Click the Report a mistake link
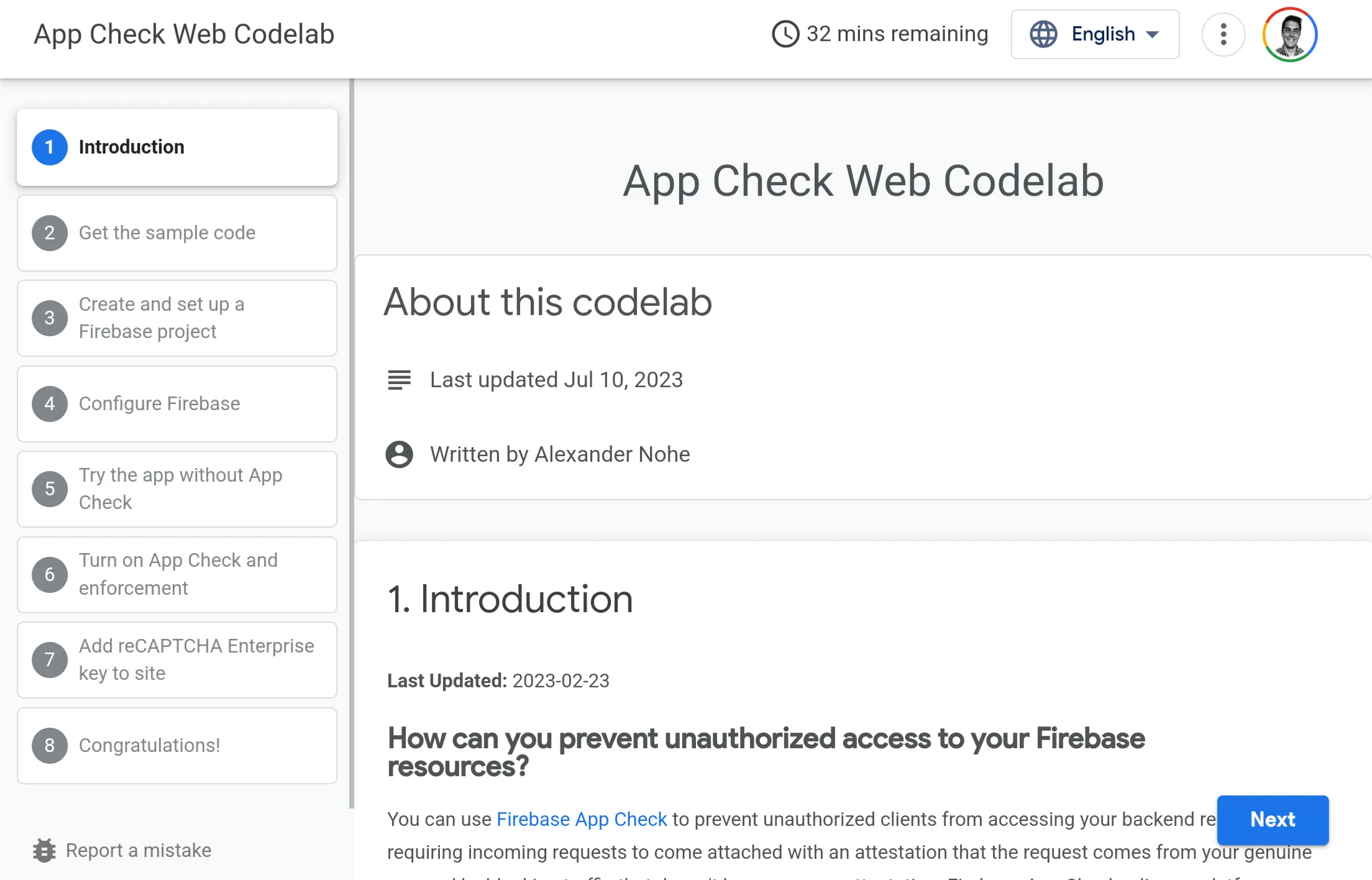This screenshot has width=1372, height=880. (138, 850)
